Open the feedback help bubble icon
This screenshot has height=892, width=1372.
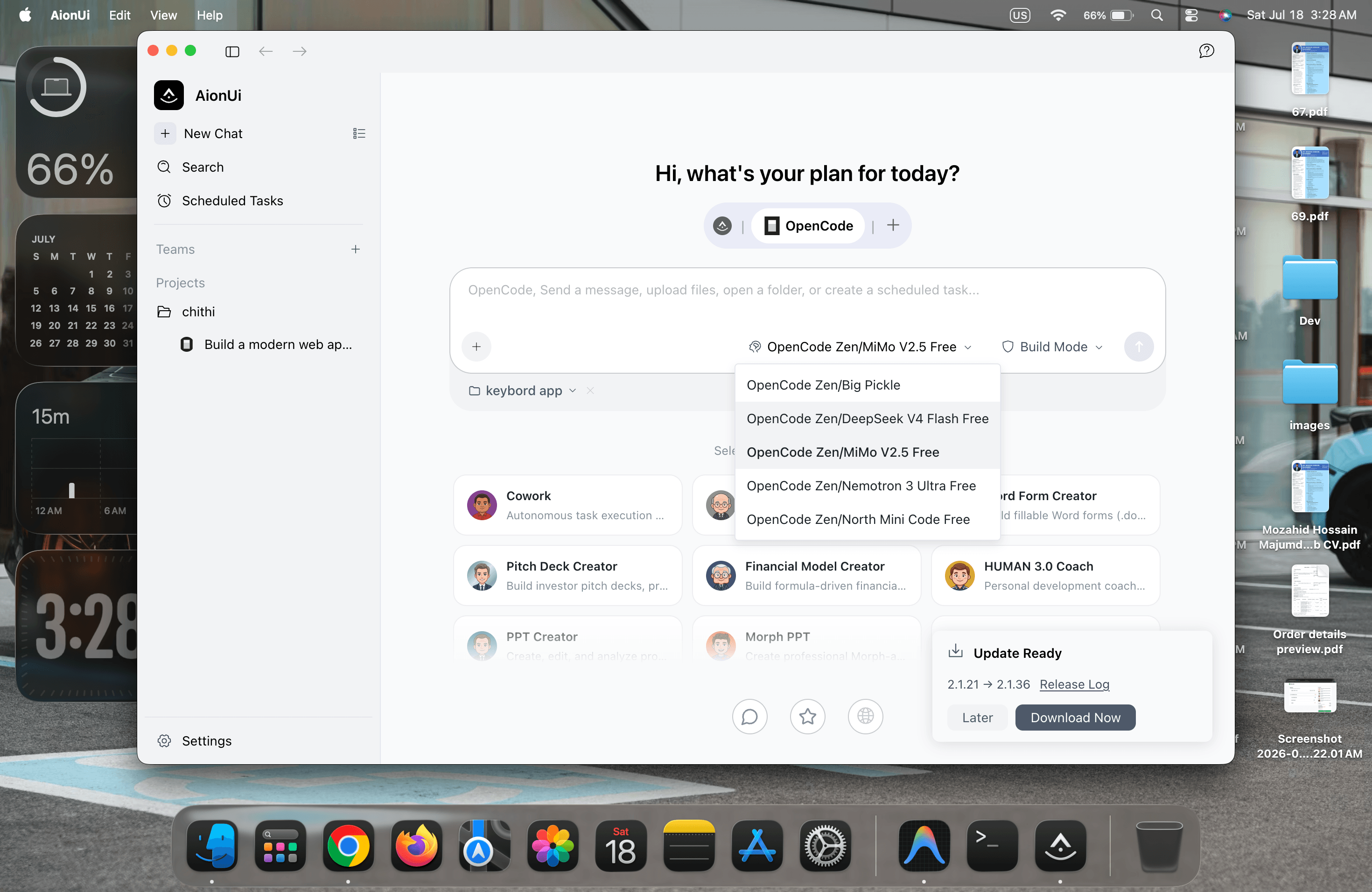(1206, 51)
